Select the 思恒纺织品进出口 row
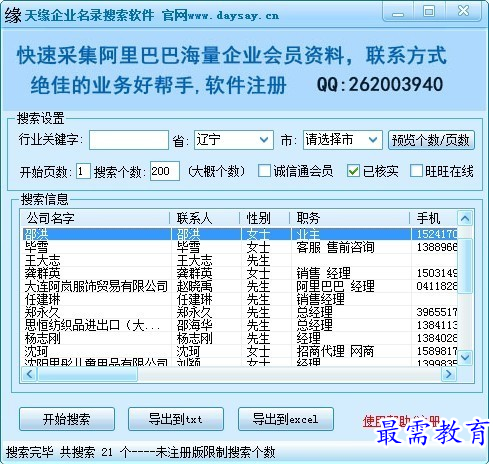The height and width of the screenshot is (464, 498). (92, 325)
